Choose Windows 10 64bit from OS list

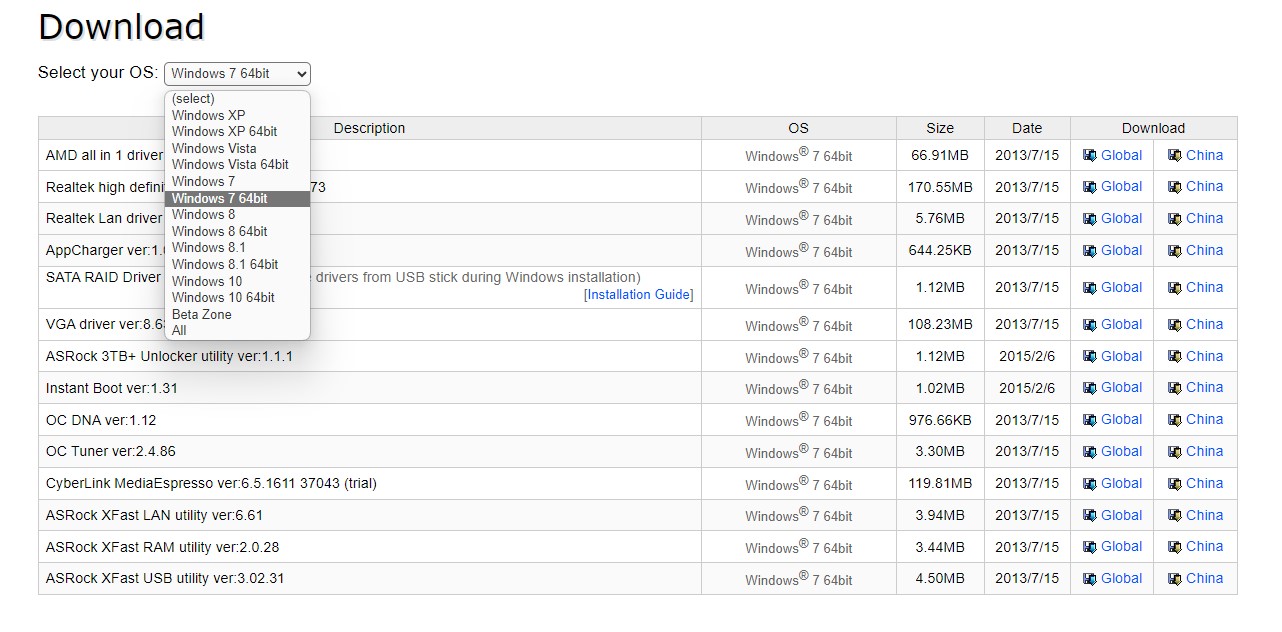pyautogui.click(x=223, y=298)
